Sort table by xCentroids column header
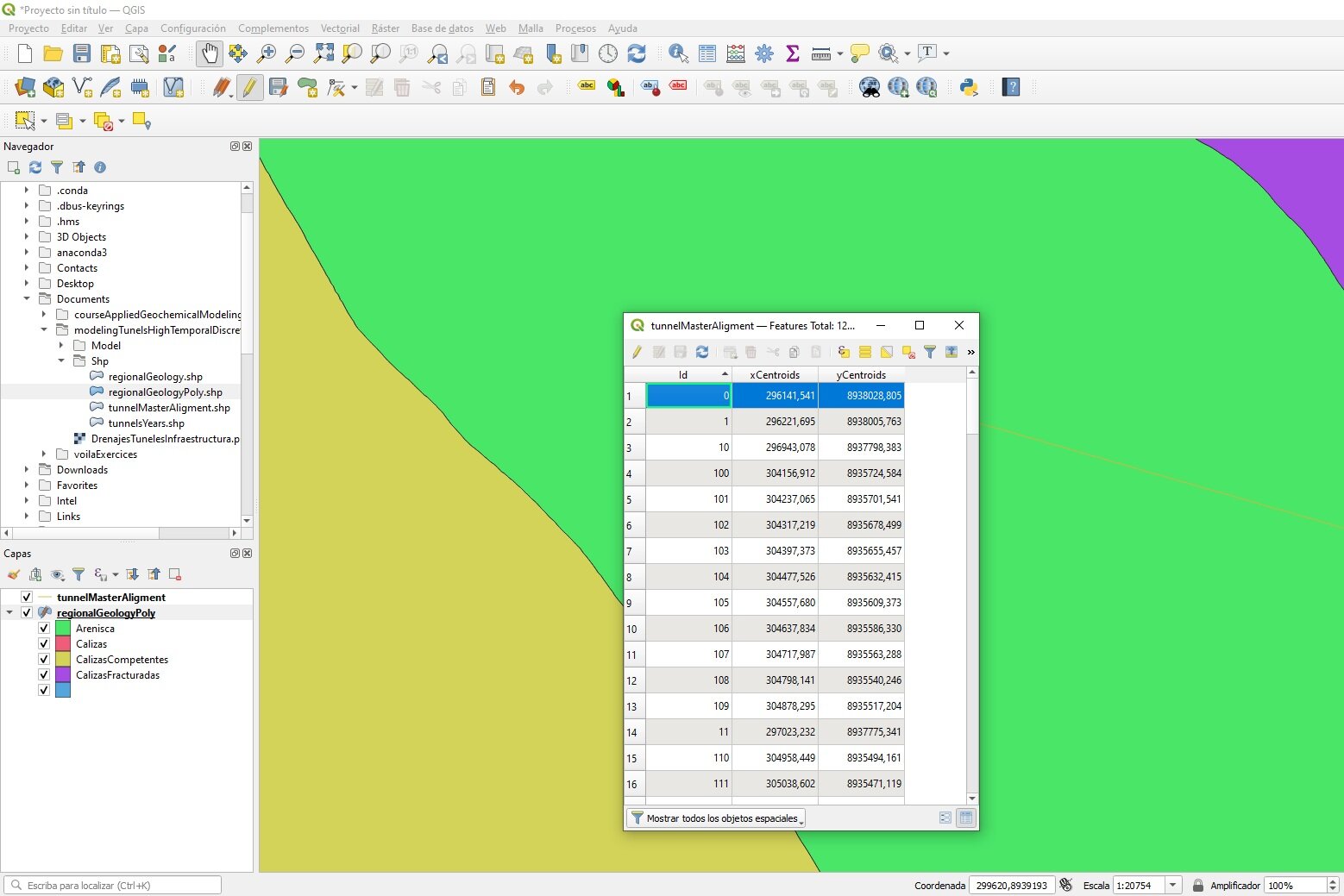Image resolution: width=1344 pixels, height=896 pixels. 775,374
